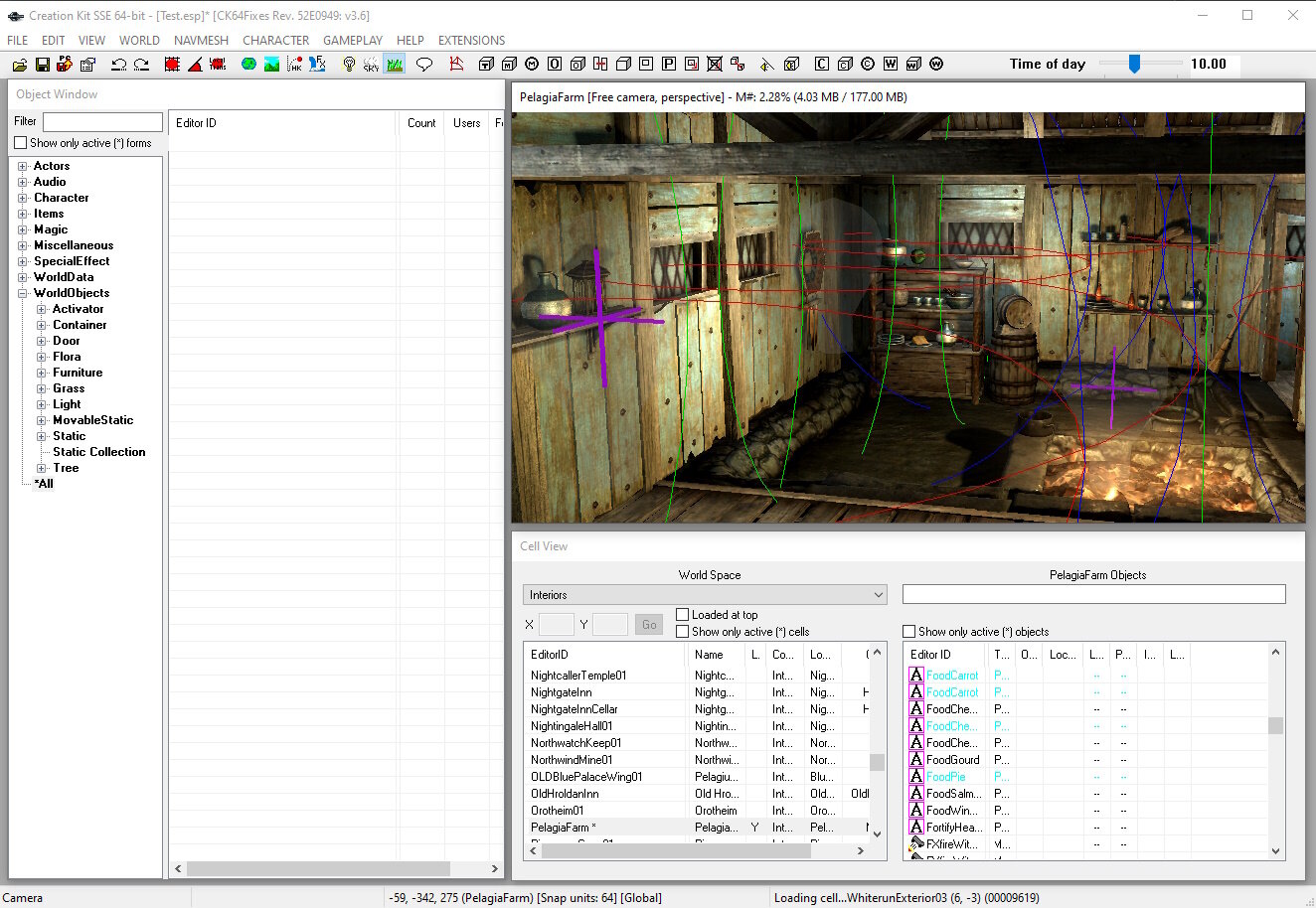The height and width of the screenshot is (908, 1316).
Task: Enable 'Show only active (*) forms' checkbox
Action: (x=21, y=143)
